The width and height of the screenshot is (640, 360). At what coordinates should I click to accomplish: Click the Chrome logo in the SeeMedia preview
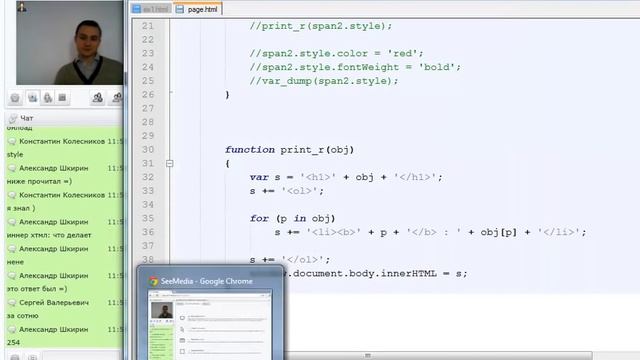point(153,281)
